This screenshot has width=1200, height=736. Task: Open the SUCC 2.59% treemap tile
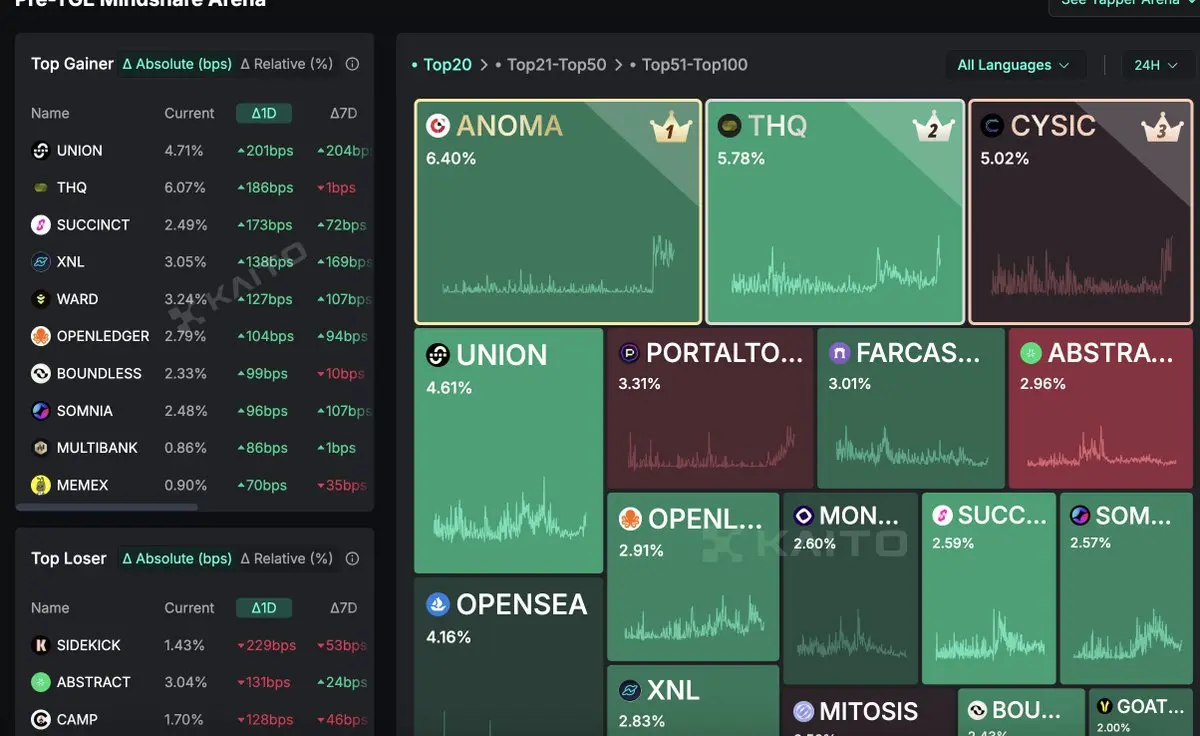click(988, 588)
